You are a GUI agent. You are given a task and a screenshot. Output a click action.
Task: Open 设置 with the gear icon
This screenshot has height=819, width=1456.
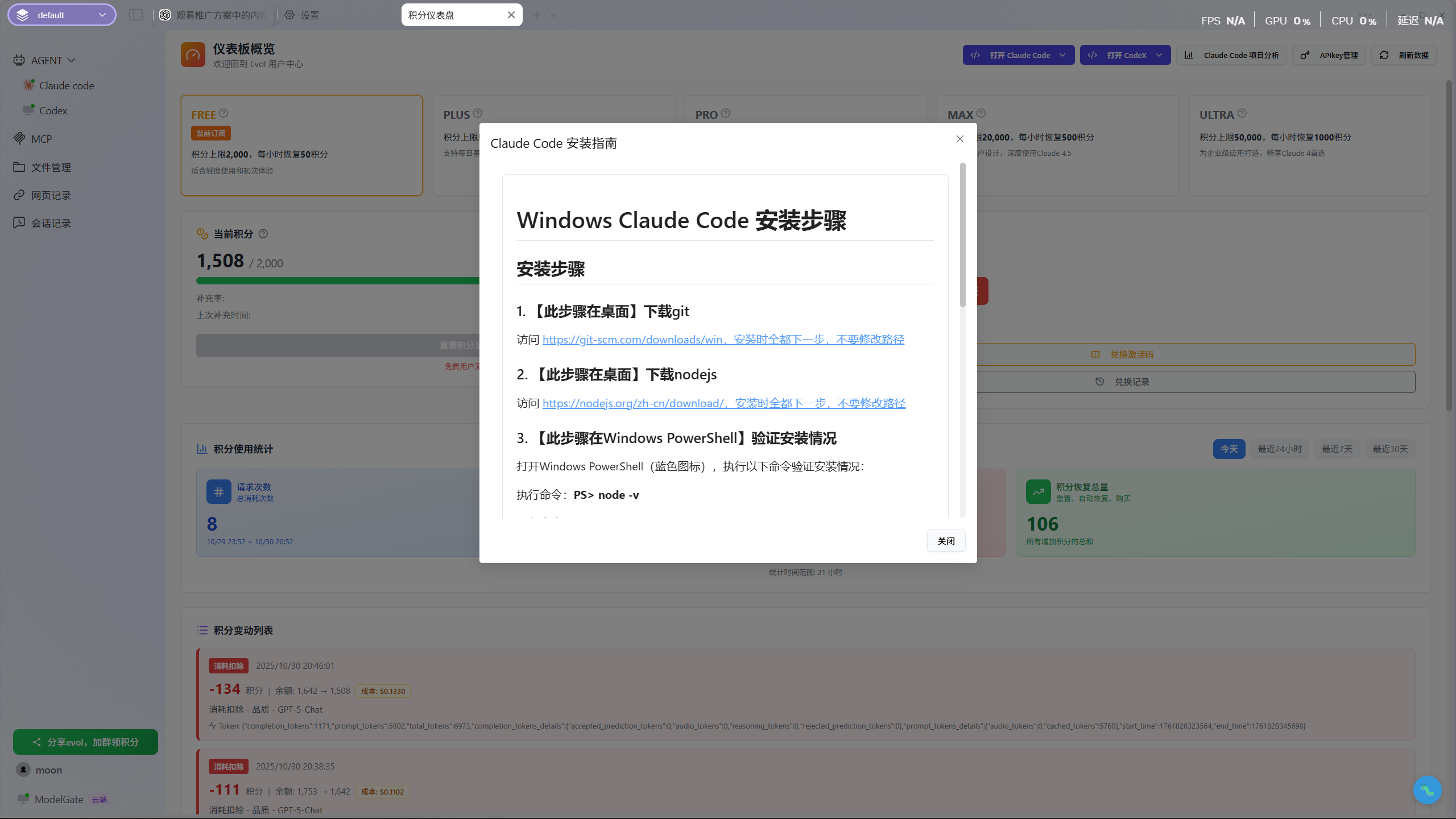(302, 15)
